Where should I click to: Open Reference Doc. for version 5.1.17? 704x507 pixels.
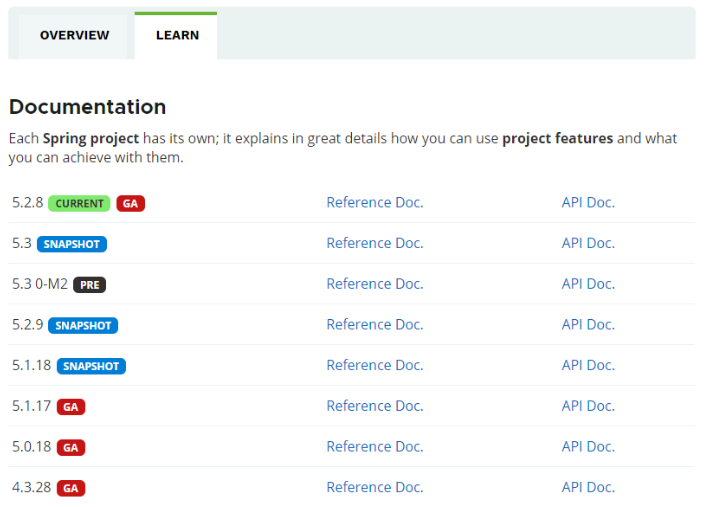tap(375, 406)
